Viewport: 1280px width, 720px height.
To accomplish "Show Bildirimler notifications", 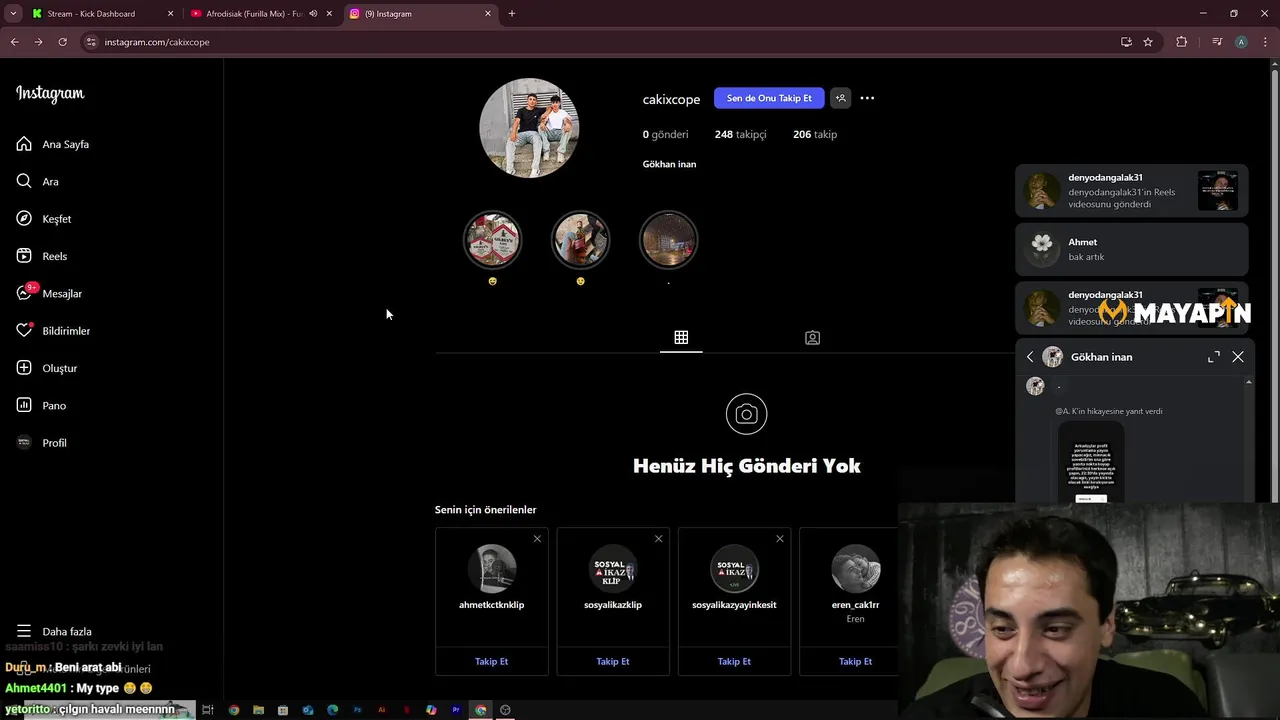I will 53,331.
